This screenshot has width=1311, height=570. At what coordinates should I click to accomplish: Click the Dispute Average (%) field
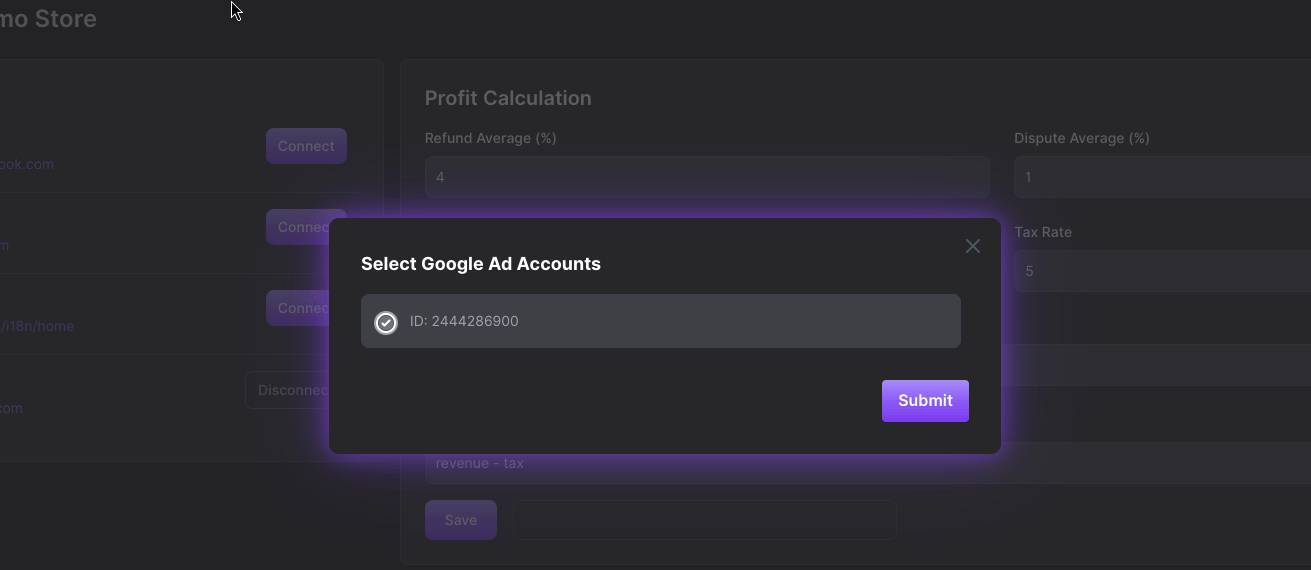[x=1162, y=177]
